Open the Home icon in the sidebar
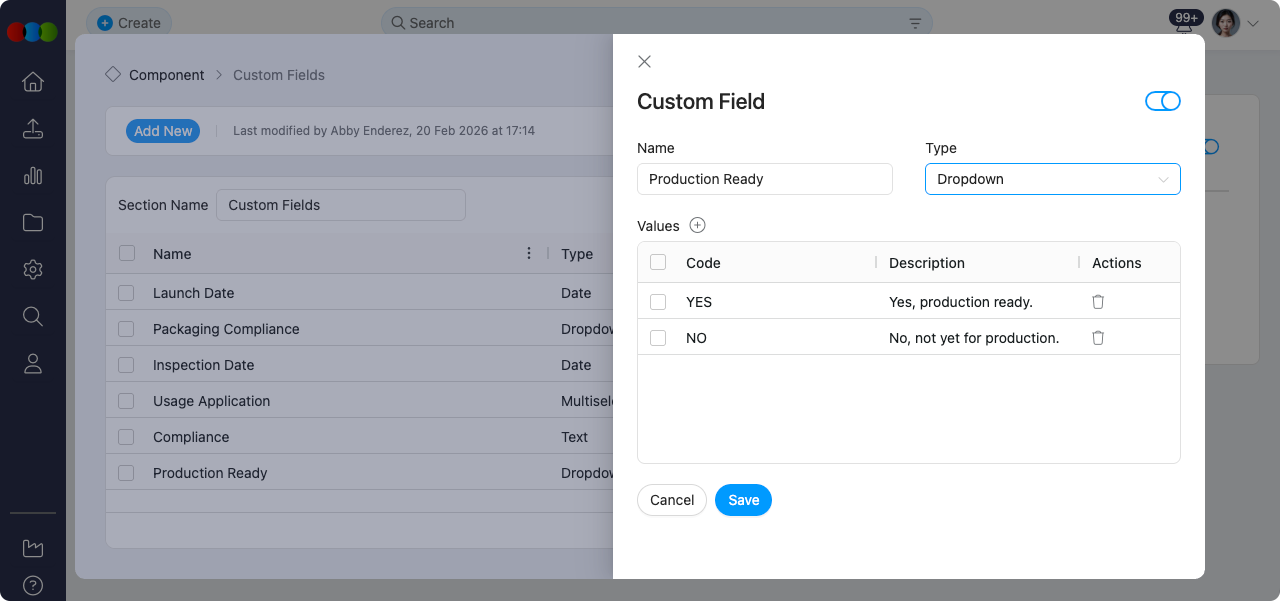The image size is (1280, 601). [x=32, y=82]
